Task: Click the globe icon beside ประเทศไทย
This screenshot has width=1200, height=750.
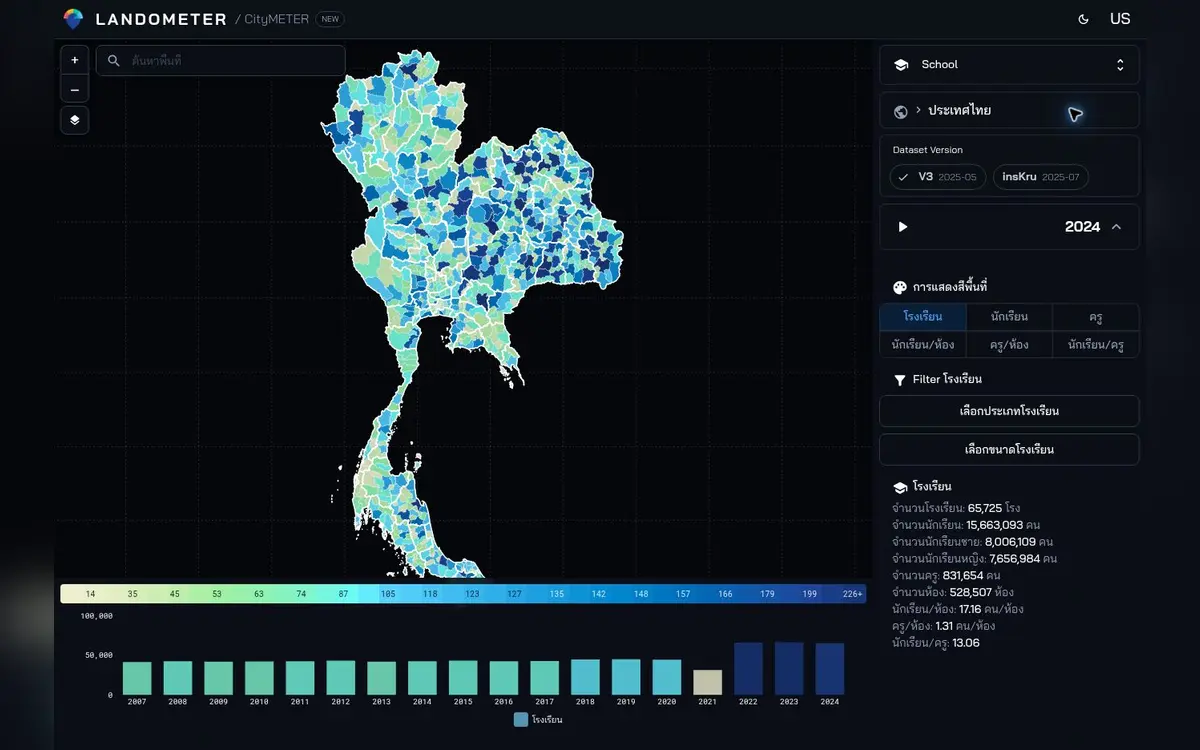Action: click(x=901, y=111)
